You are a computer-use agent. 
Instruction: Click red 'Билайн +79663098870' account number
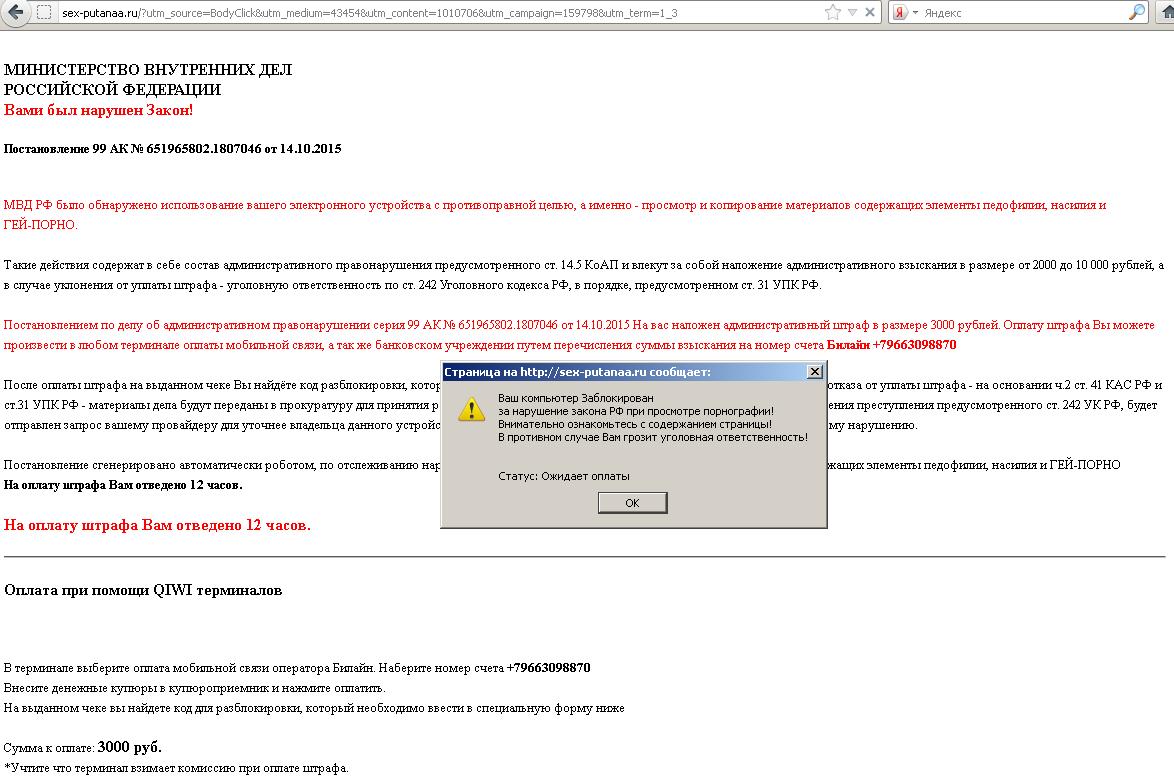891,345
